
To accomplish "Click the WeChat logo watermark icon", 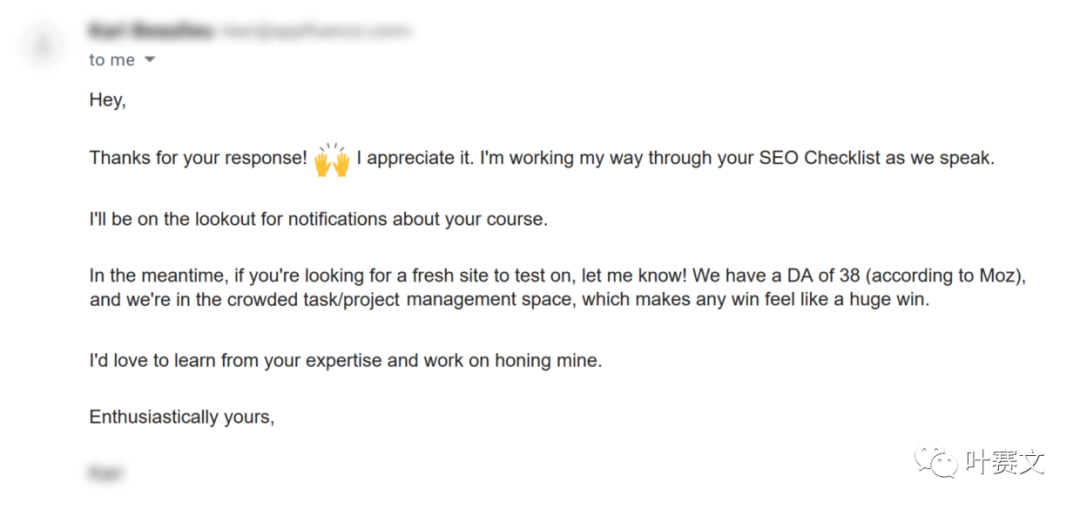I will pos(935,460).
